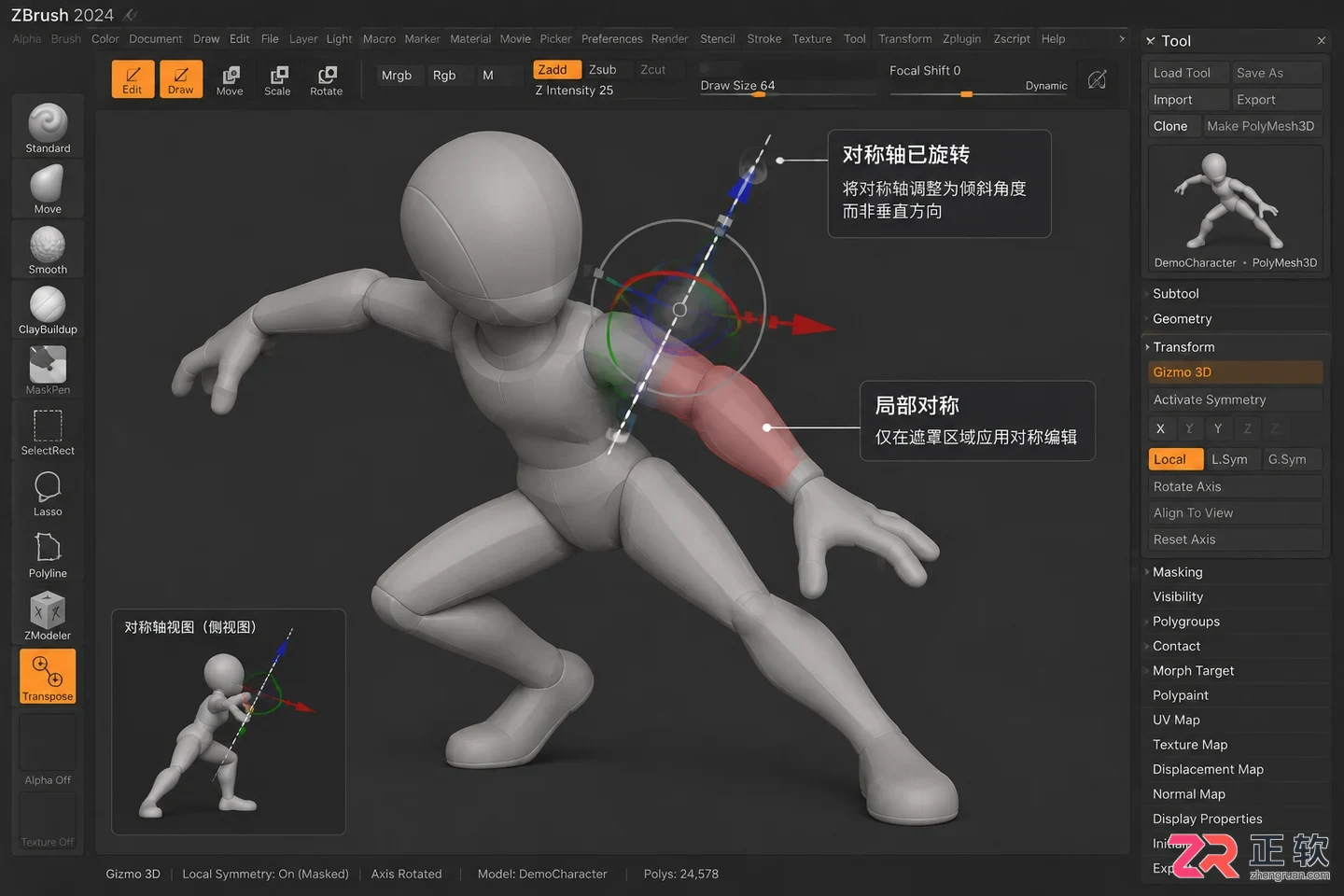Click the Rotate Axis button
Image resolution: width=1344 pixels, height=896 pixels.
tap(1236, 487)
